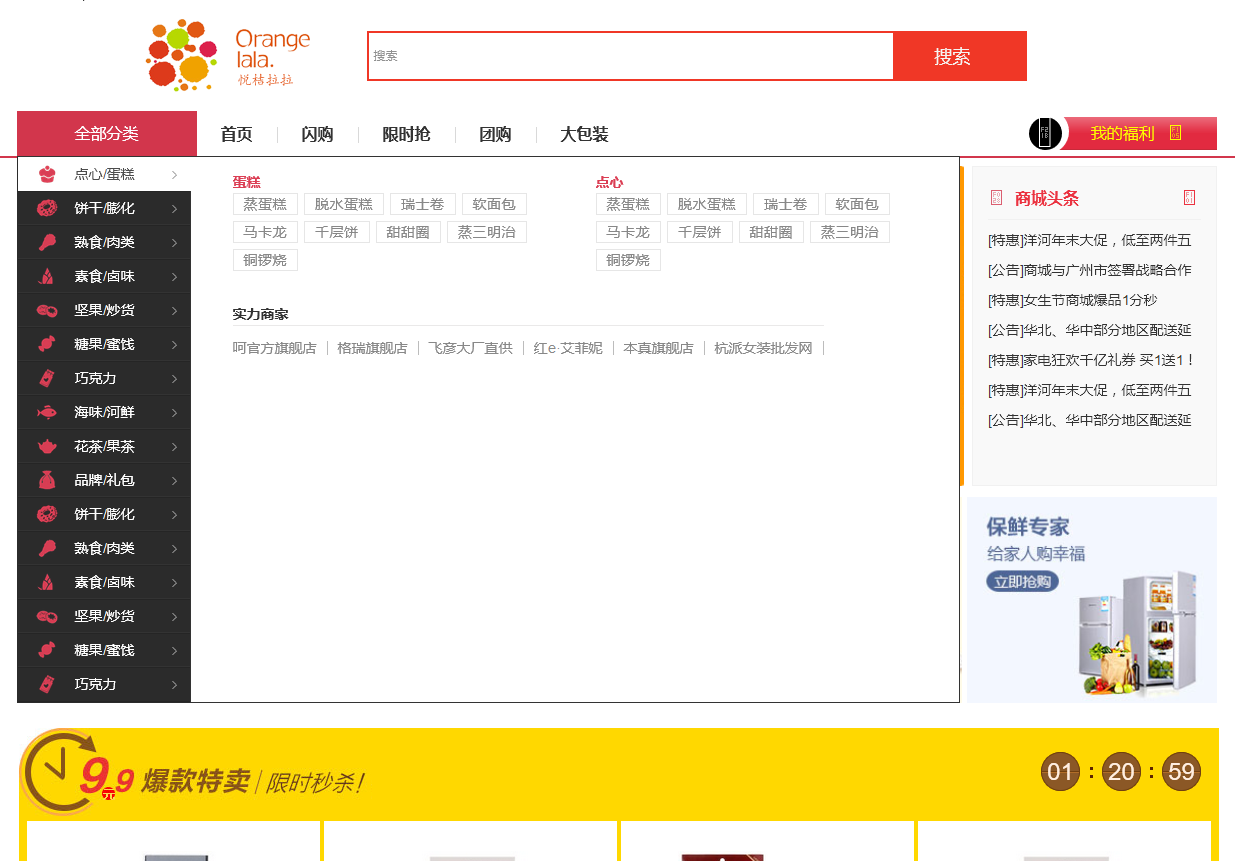
Task: Open the 大包装 nav tab
Action: point(584,135)
